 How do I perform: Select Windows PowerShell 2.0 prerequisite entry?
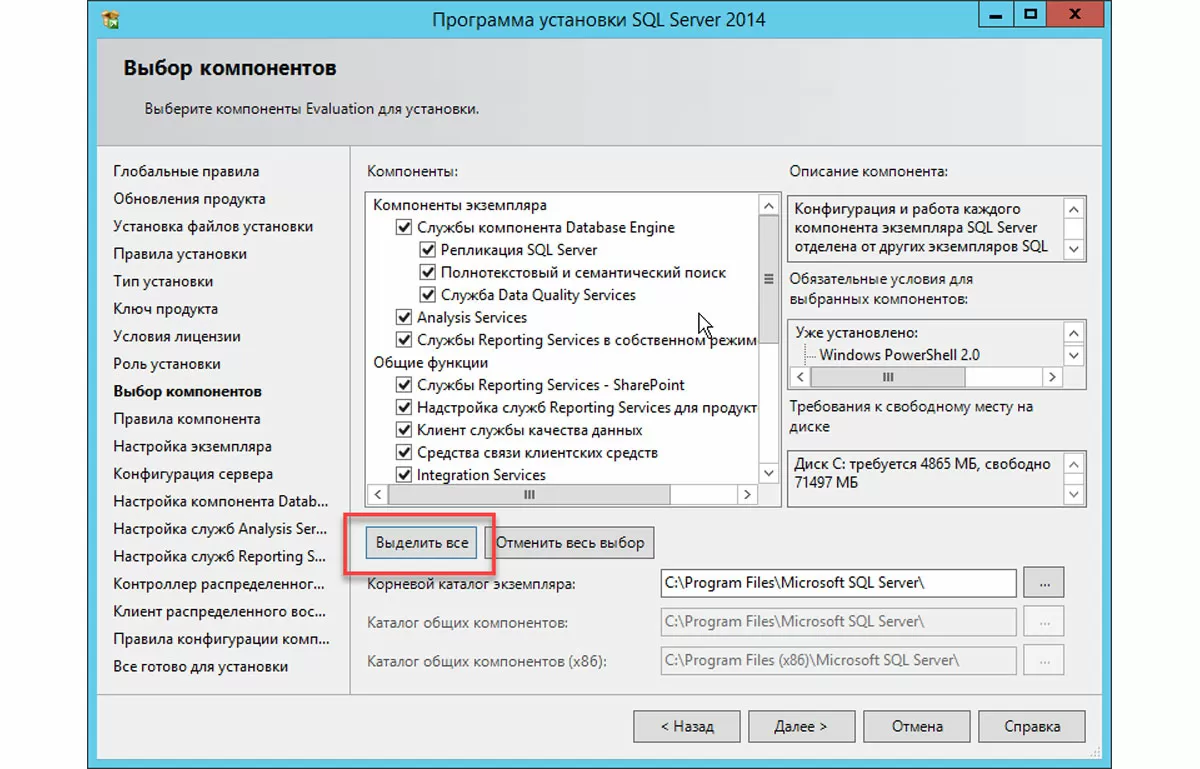coord(900,355)
